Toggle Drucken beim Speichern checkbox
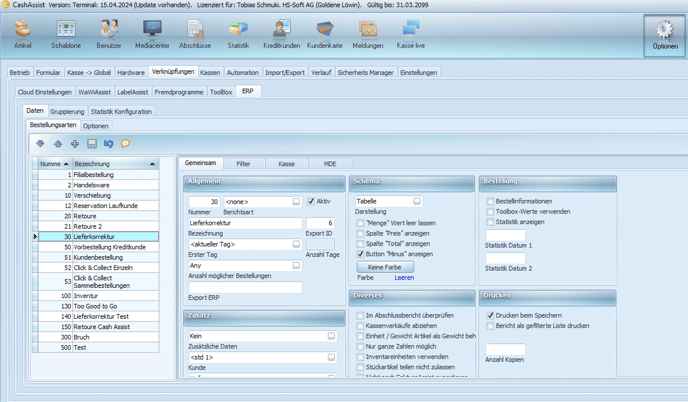This screenshot has width=688, height=402. [x=490, y=316]
